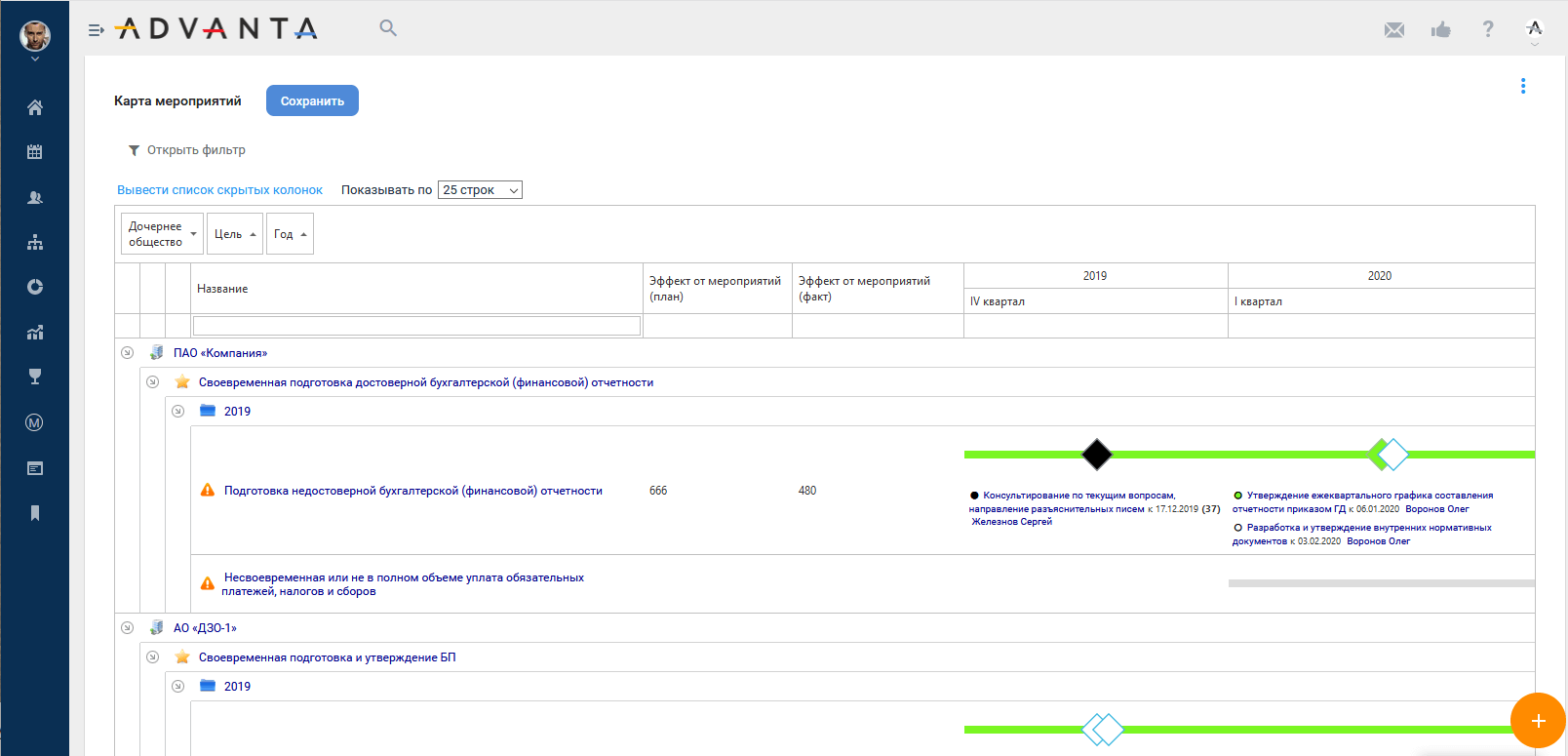Open the three-dot options menu

(1523, 86)
